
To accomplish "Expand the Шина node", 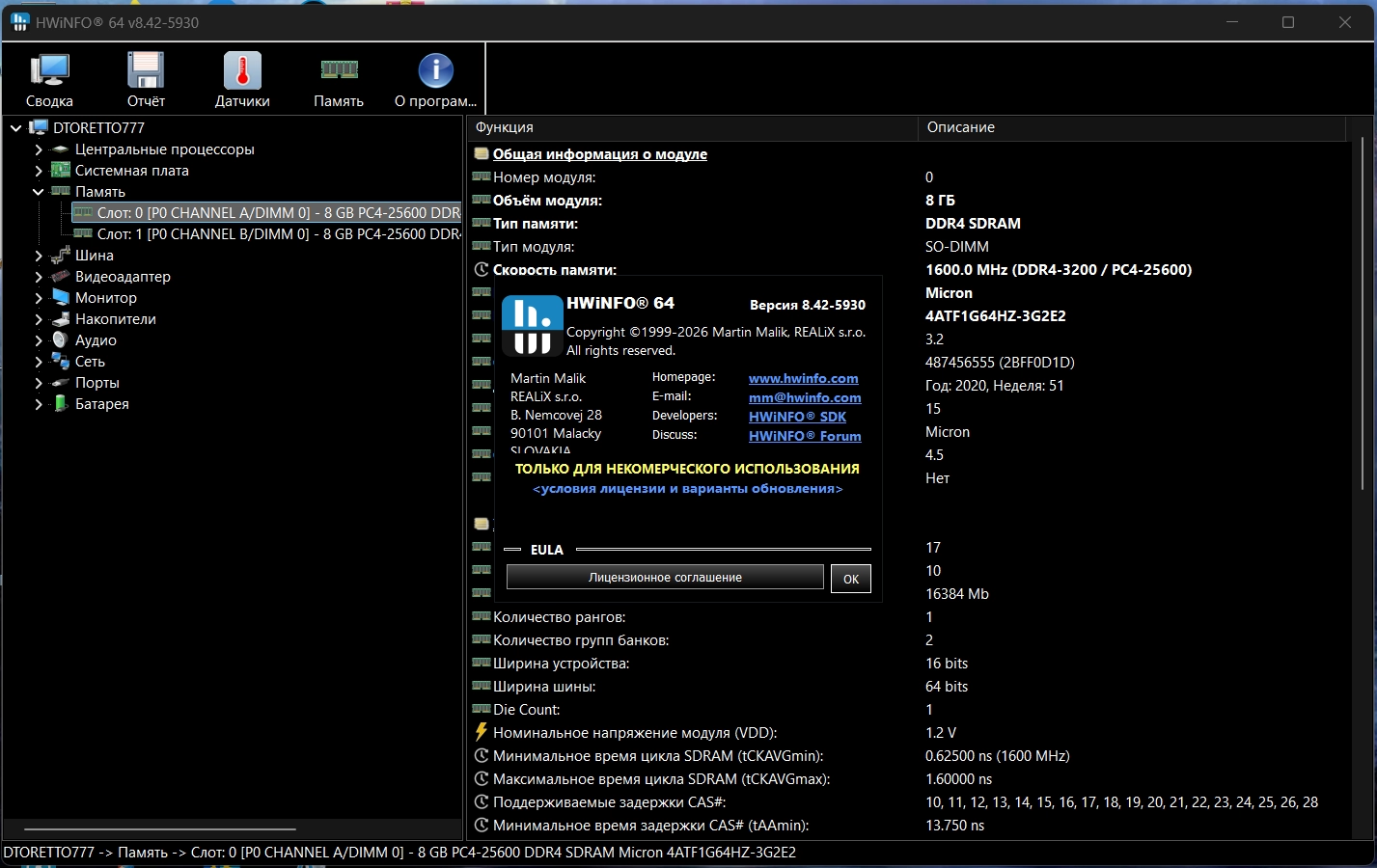I will (39, 256).
